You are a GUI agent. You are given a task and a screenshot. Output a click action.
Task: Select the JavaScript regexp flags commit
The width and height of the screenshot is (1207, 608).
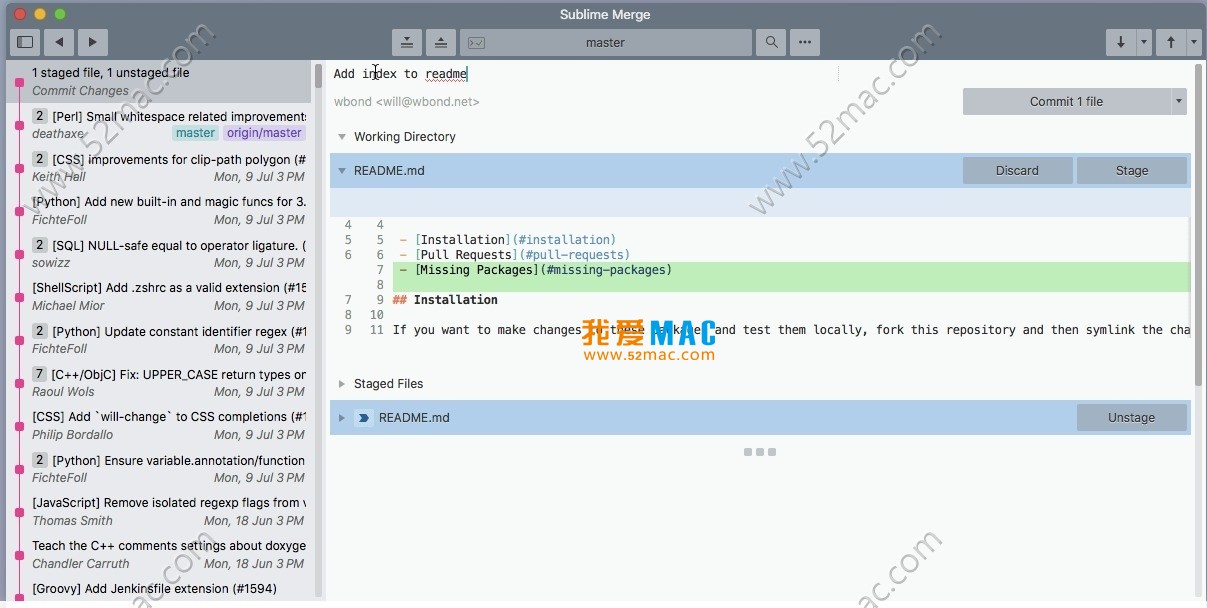point(160,511)
